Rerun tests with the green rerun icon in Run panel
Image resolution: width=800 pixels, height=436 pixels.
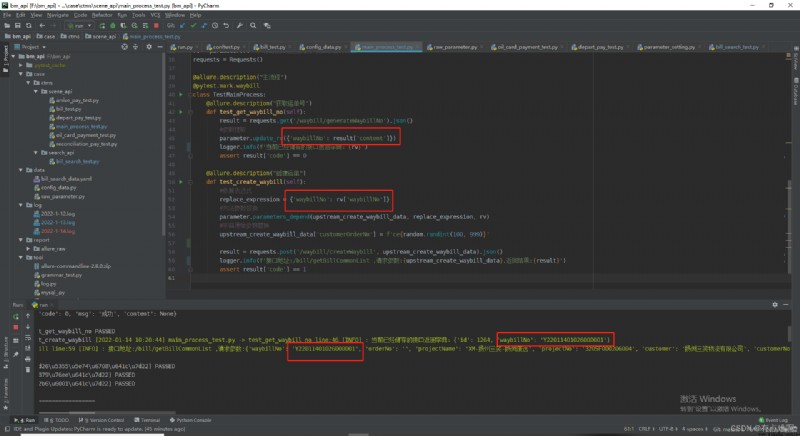coord(15,317)
